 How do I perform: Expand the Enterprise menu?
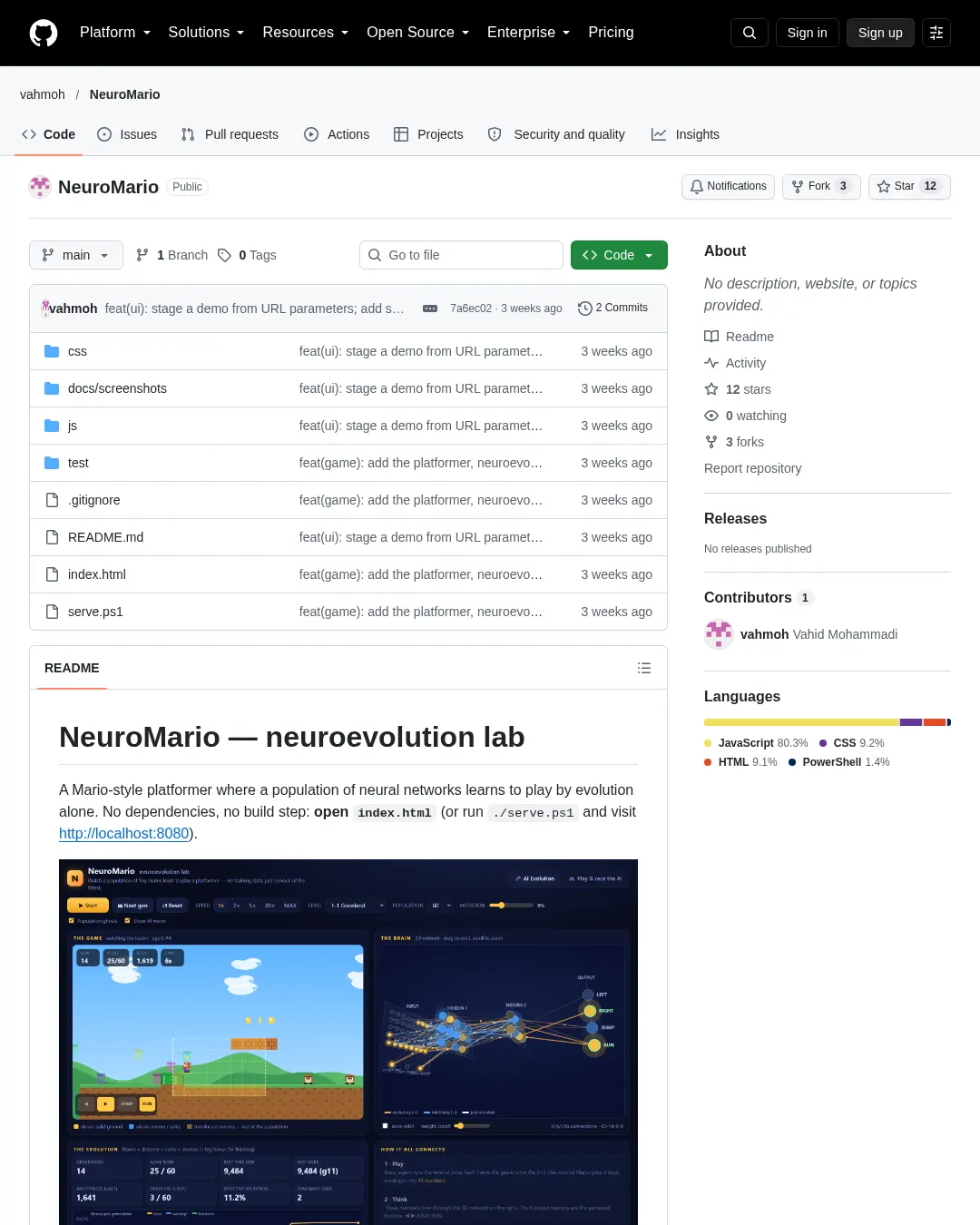coord(529,33)
